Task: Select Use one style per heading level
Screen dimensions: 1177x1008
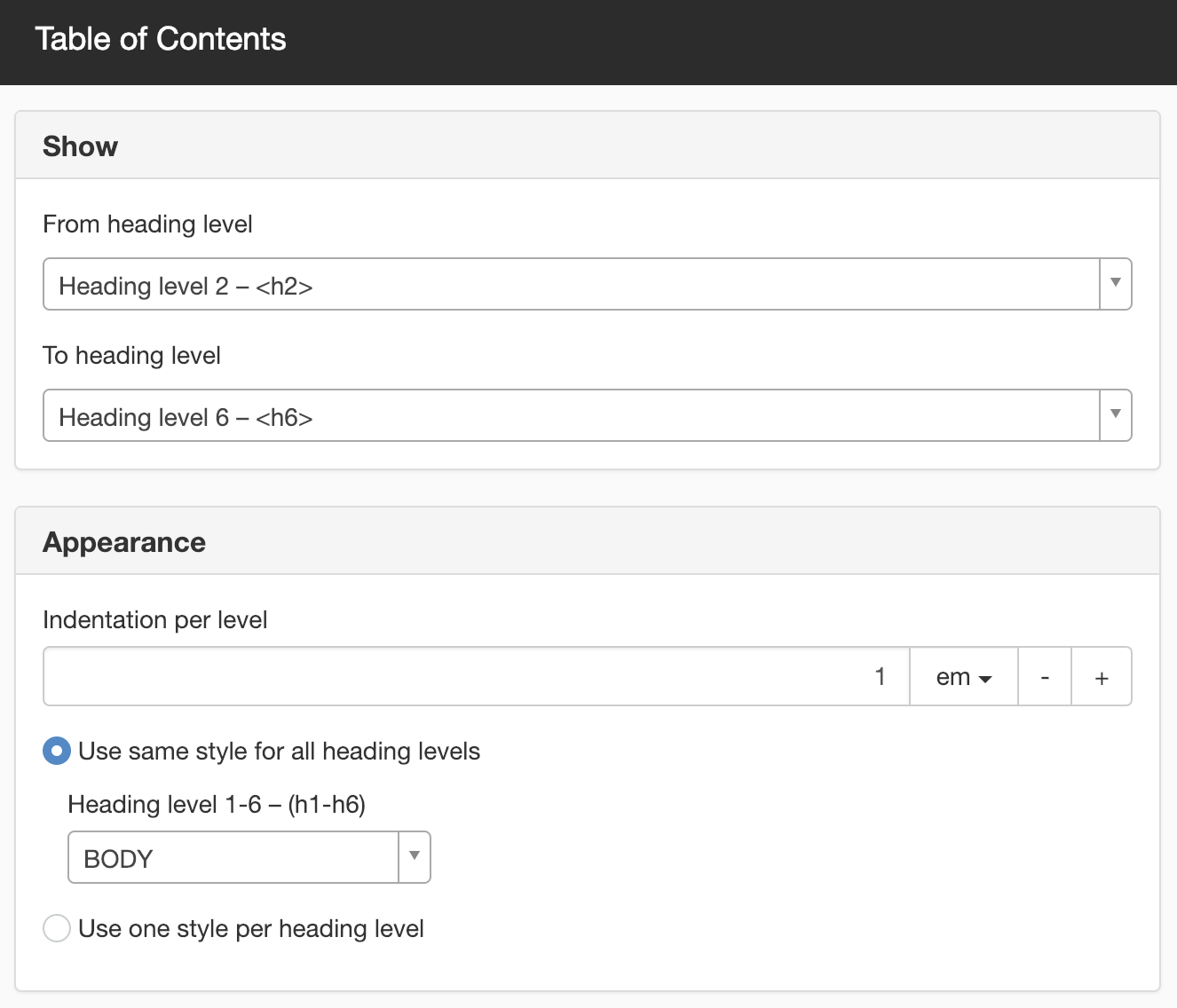Action: point(57,928)
